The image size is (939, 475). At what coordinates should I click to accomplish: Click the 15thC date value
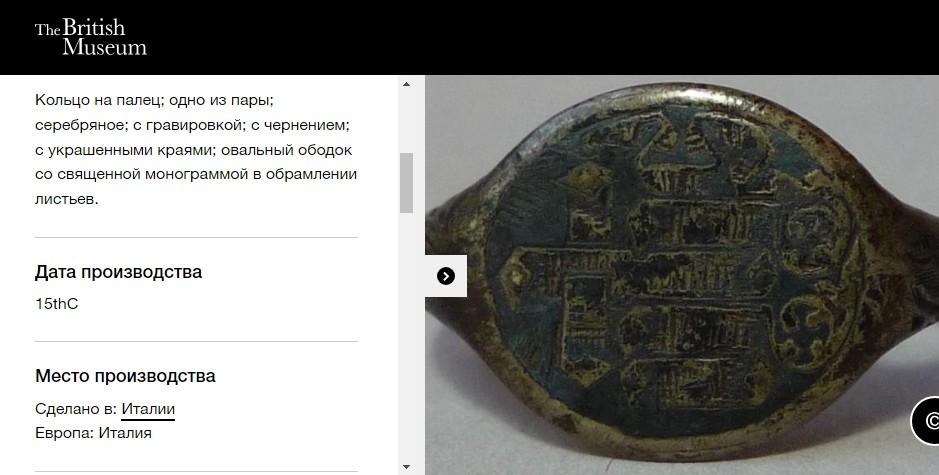(x=56, y=304)
